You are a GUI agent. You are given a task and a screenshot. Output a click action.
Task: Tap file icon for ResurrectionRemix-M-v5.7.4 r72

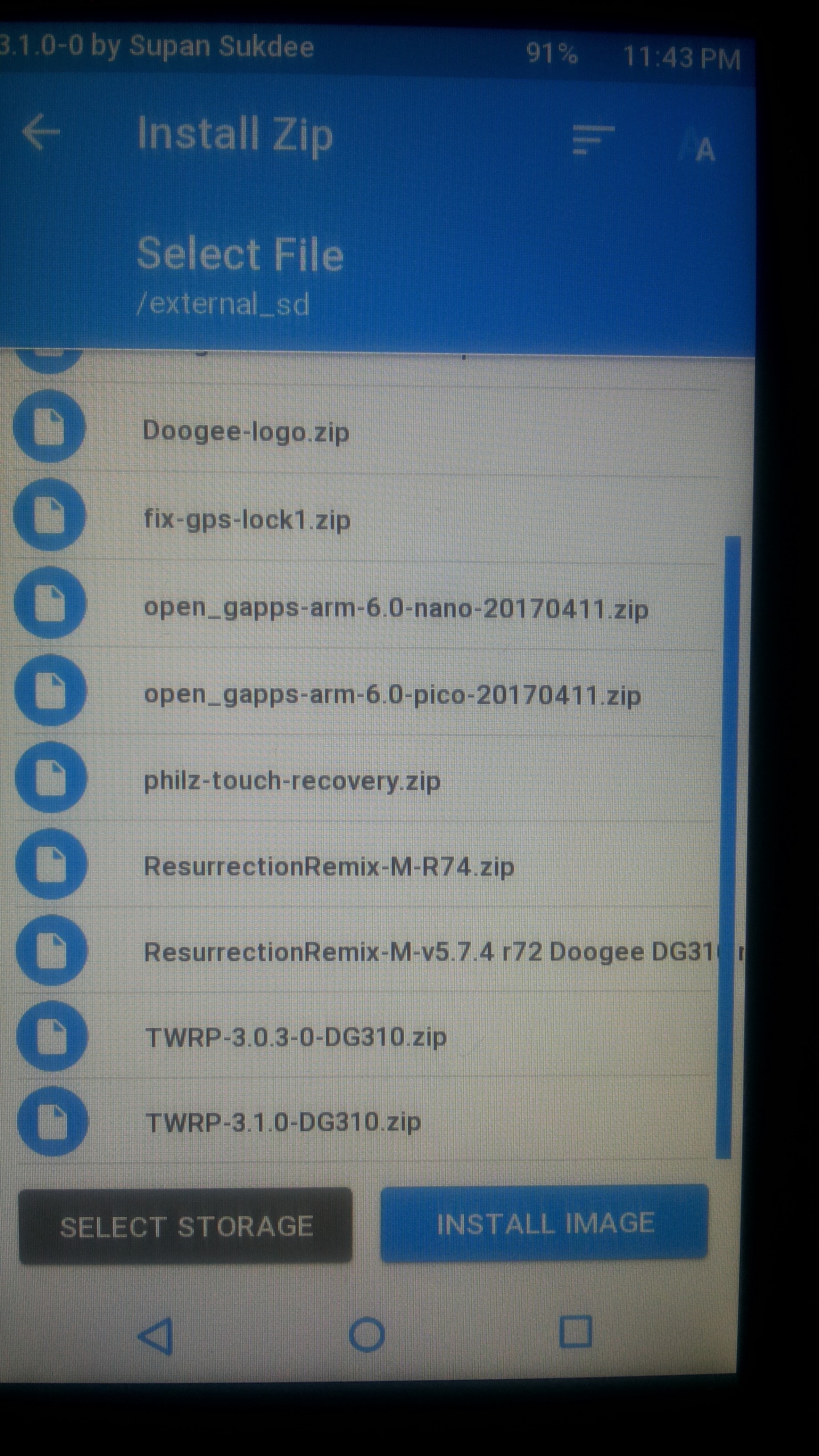pos(52,950)
